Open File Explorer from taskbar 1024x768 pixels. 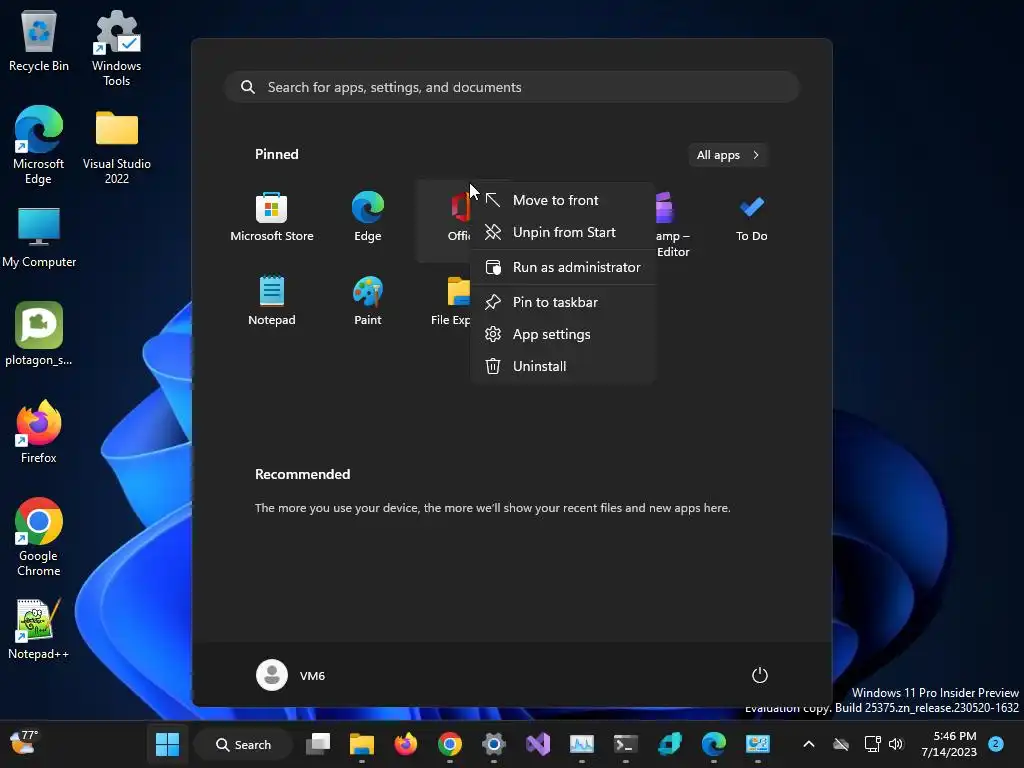coord(362,744)
